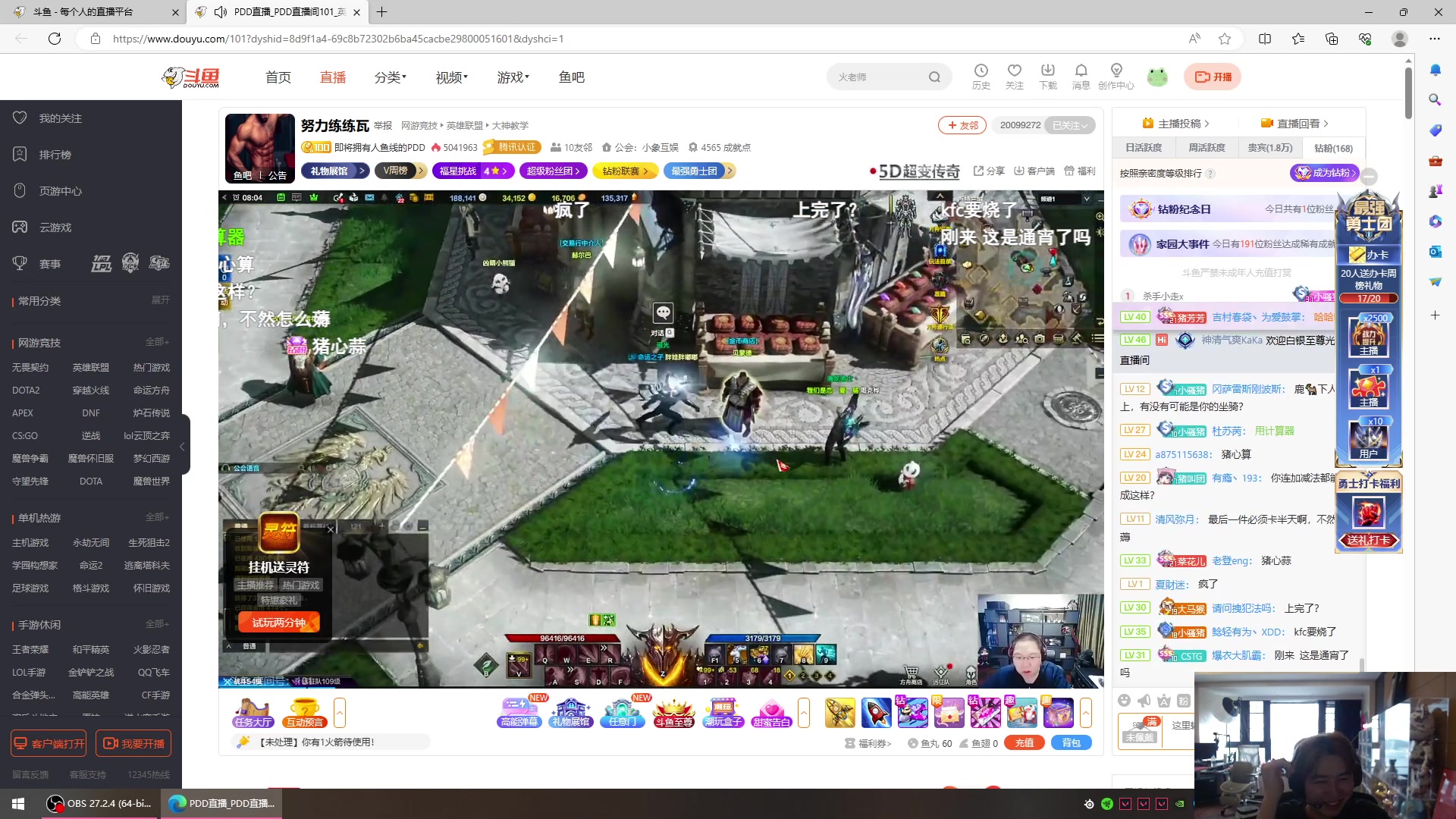This screenshot has width=1456, height=819.
Task: Toggle the 粉 fan-only chat filter
Action: click(x=1183, y=701)
